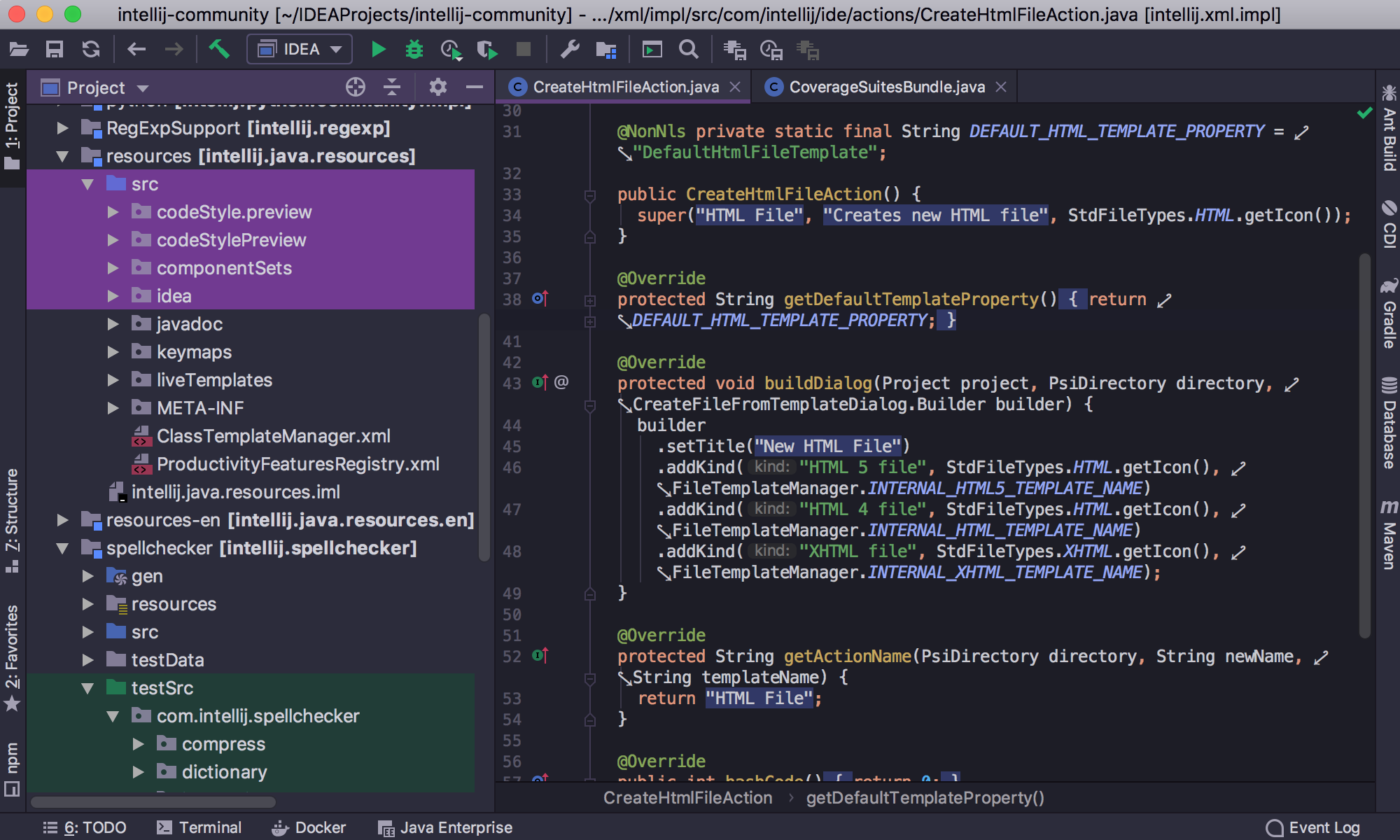Click the Navigate Back arrow icon

pyautogui.click(x=136, y=48)
